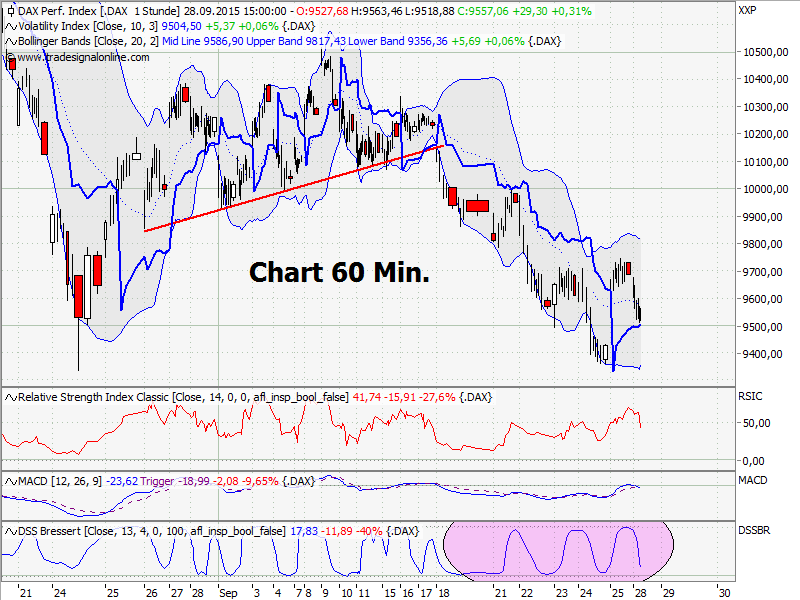800x600 pixels.
Task: Click the 9800,00 price label on right axis
Action: click(x=759, y=242)
